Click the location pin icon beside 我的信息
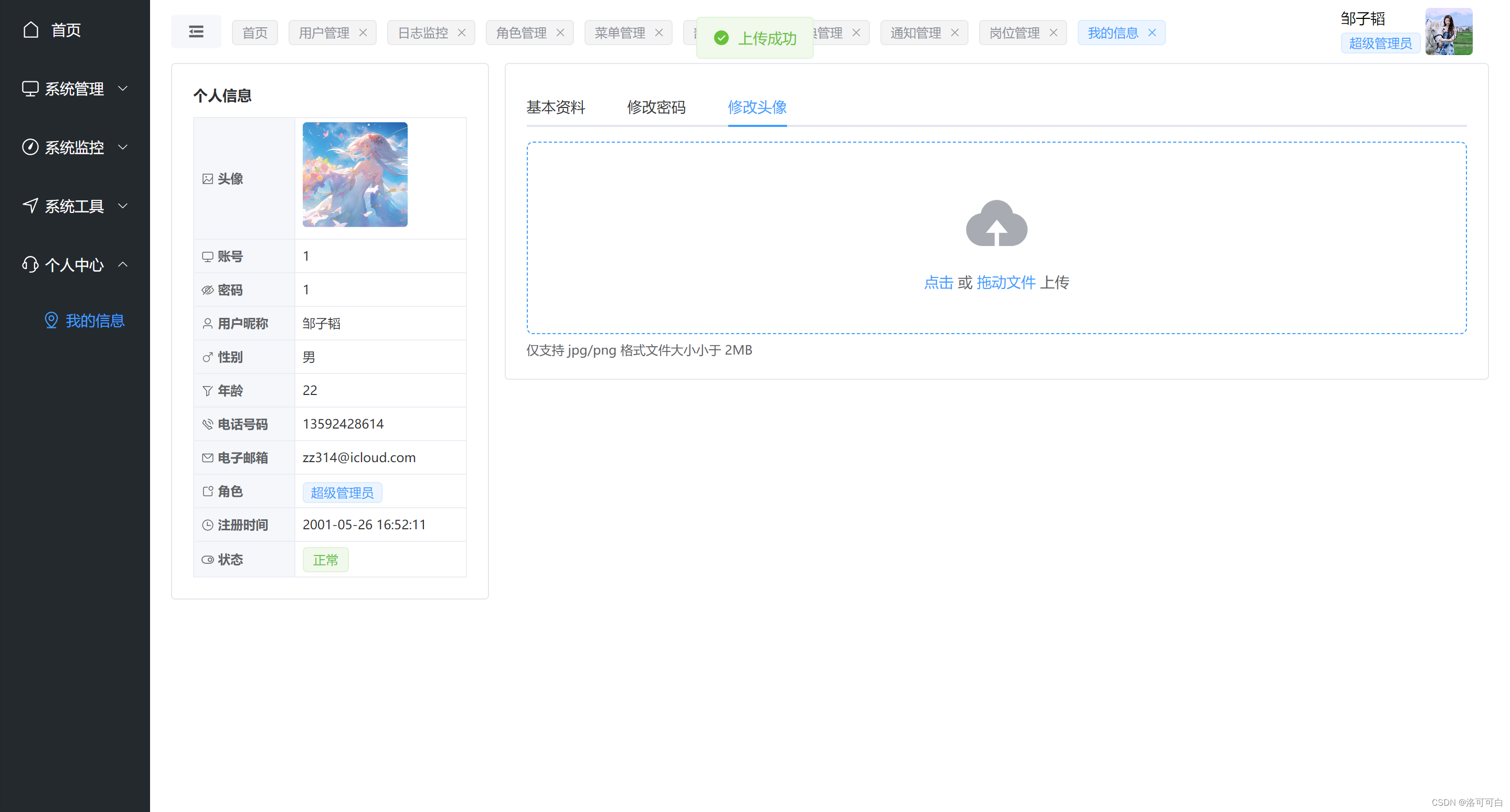Image resolution: width=1510 pixels, height=812 pixels. (51, 320)
